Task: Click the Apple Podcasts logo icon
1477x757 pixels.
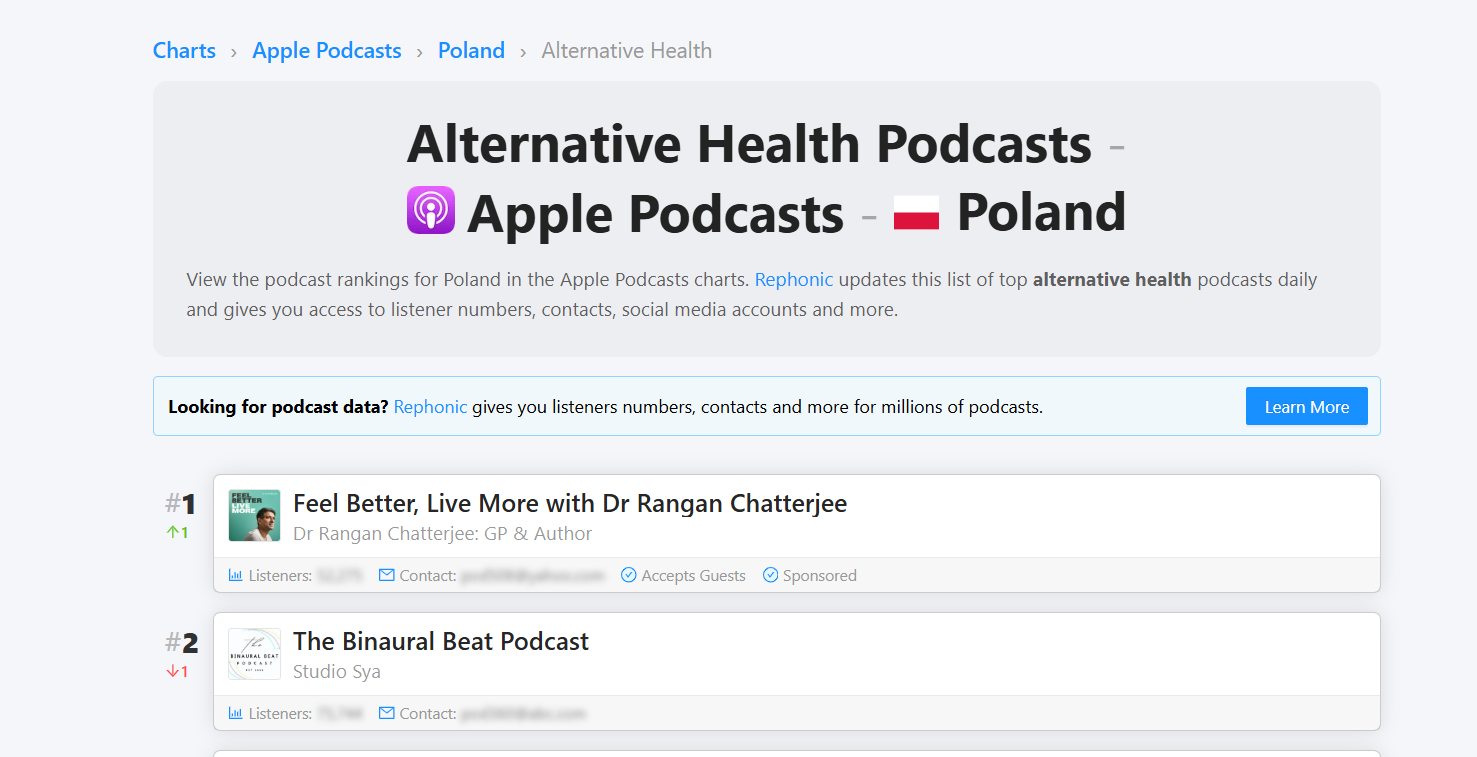Action: tap(431, 210)
